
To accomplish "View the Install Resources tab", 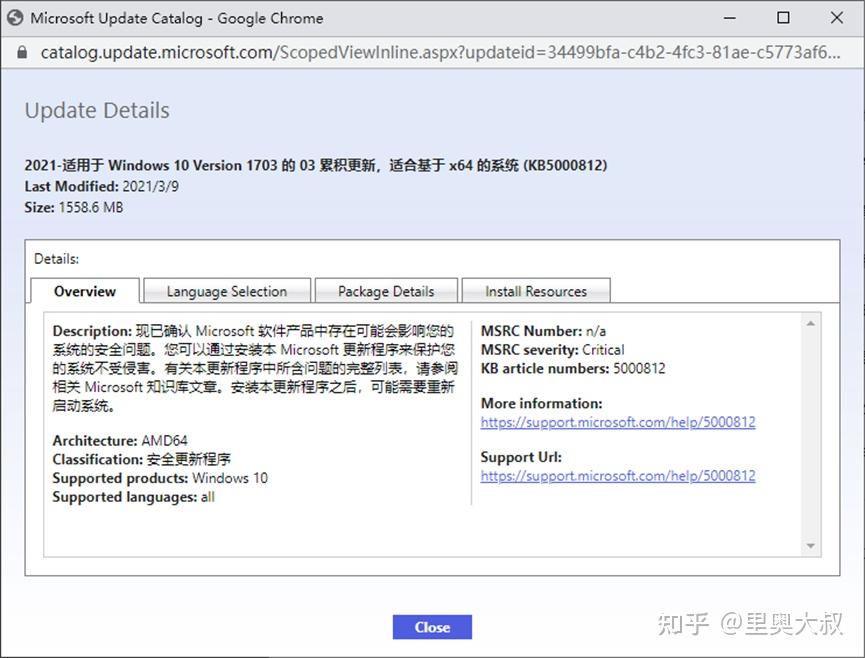I will 536,290.
